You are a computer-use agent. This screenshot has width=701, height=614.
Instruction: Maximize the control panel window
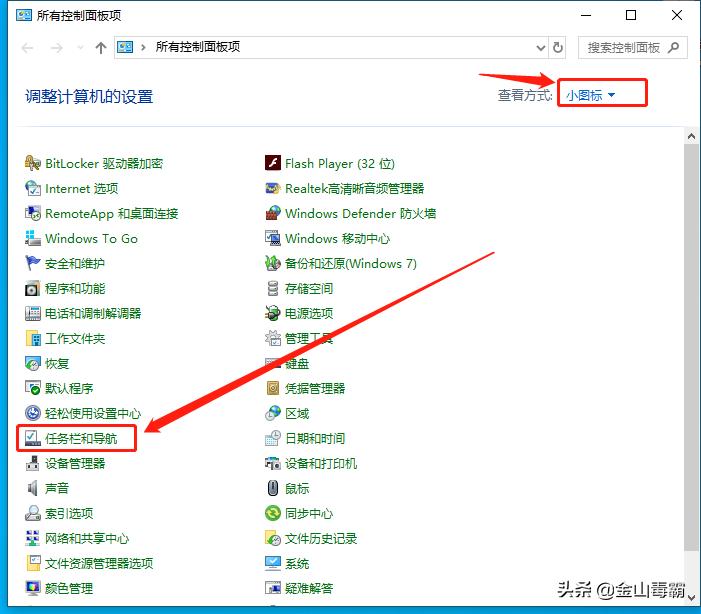(631, 15)
